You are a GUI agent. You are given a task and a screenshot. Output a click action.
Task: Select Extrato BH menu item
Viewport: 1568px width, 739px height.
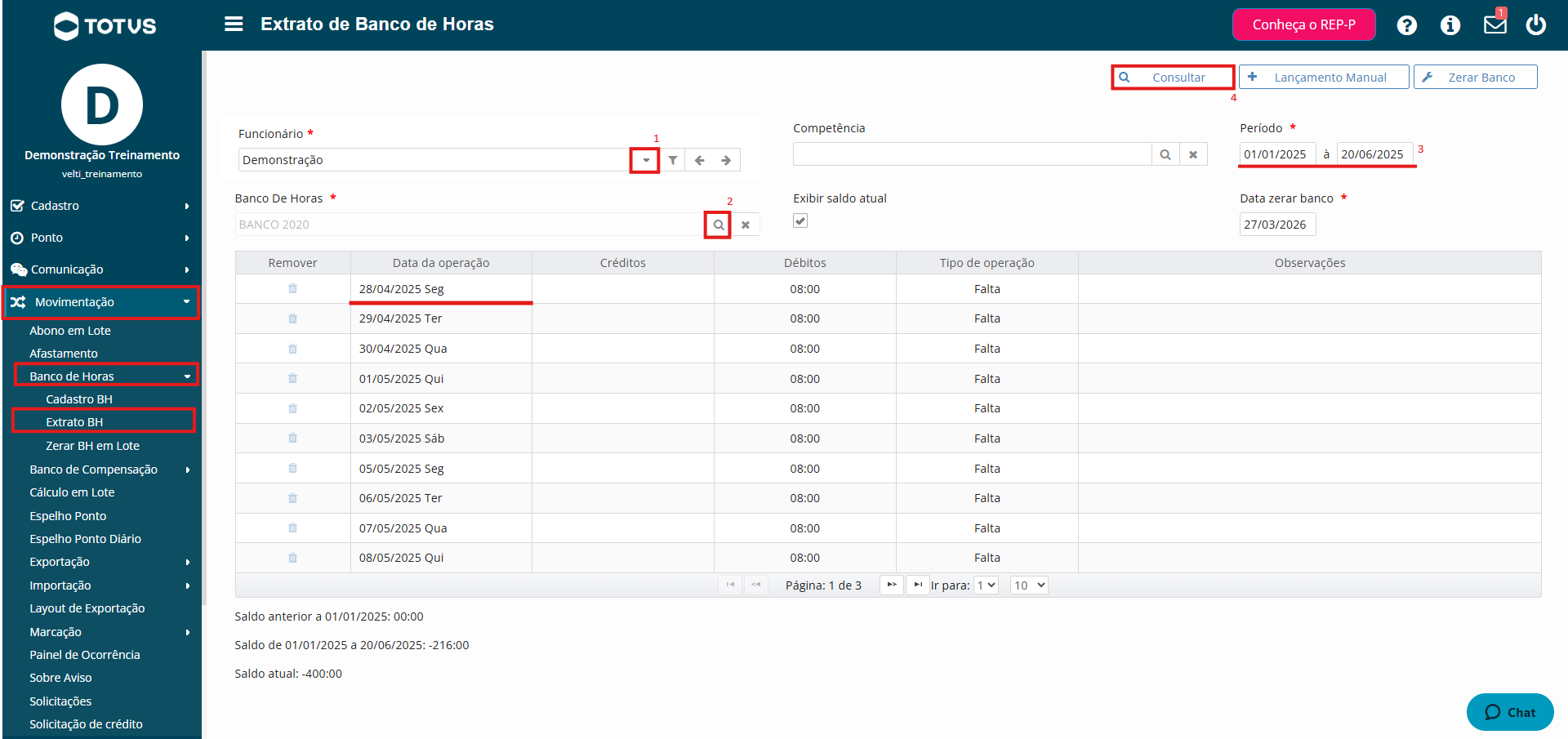pos(74,422)
